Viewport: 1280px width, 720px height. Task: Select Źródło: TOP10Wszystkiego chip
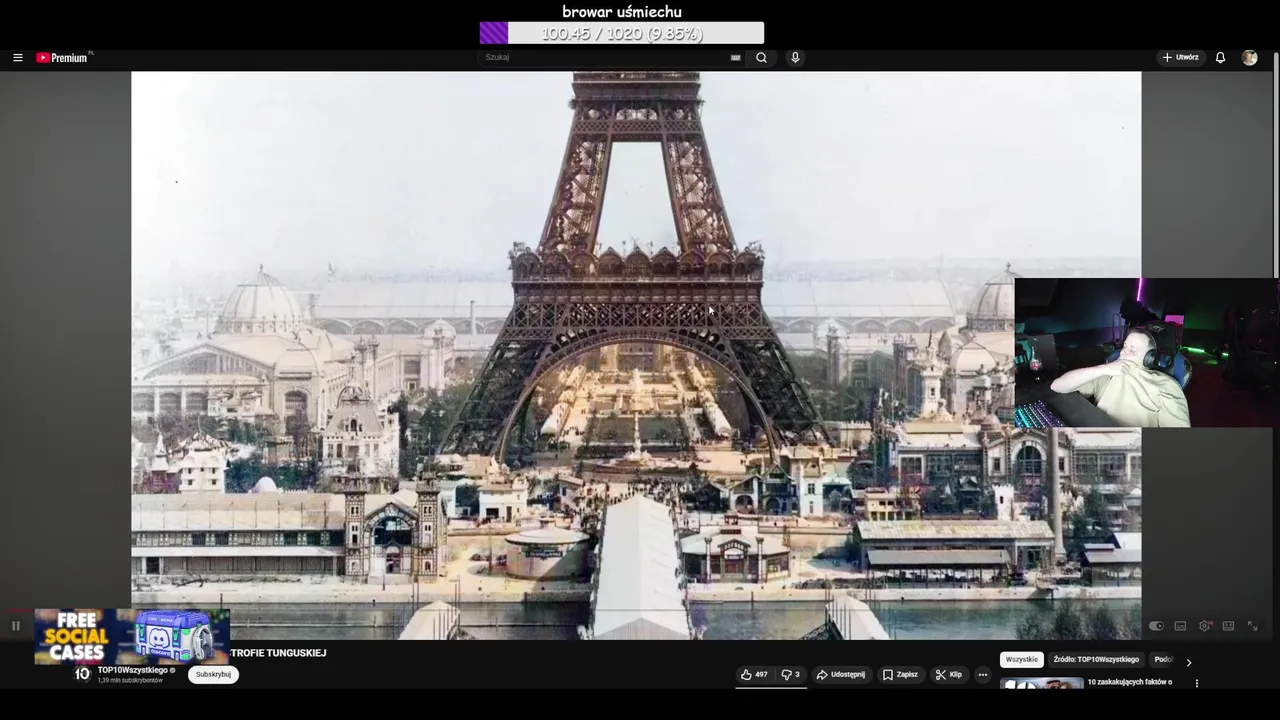click(1096, 660)
